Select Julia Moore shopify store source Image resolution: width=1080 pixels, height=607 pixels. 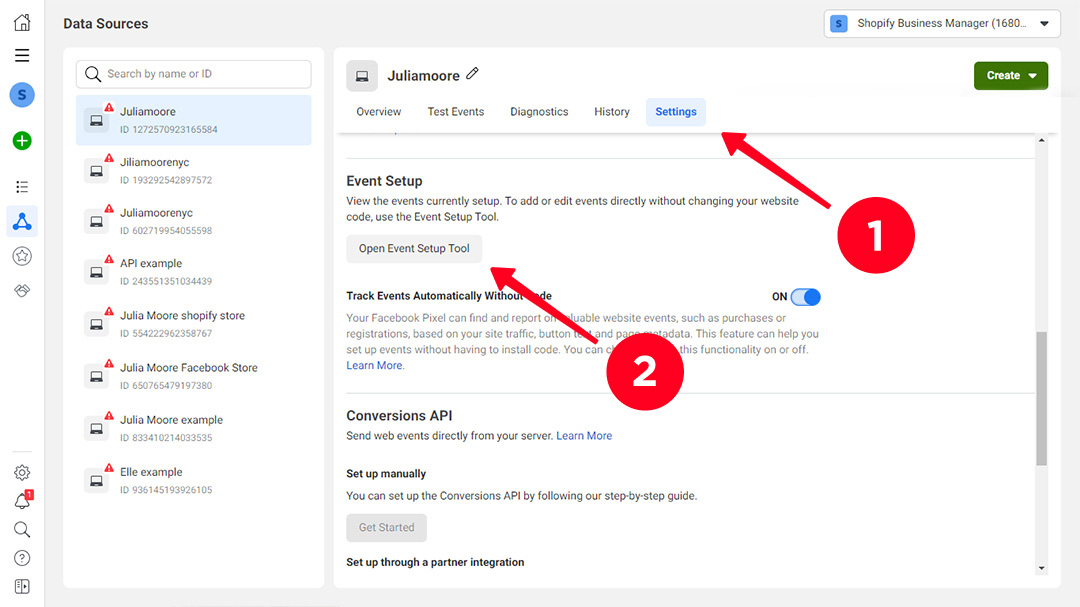point(194,324)
